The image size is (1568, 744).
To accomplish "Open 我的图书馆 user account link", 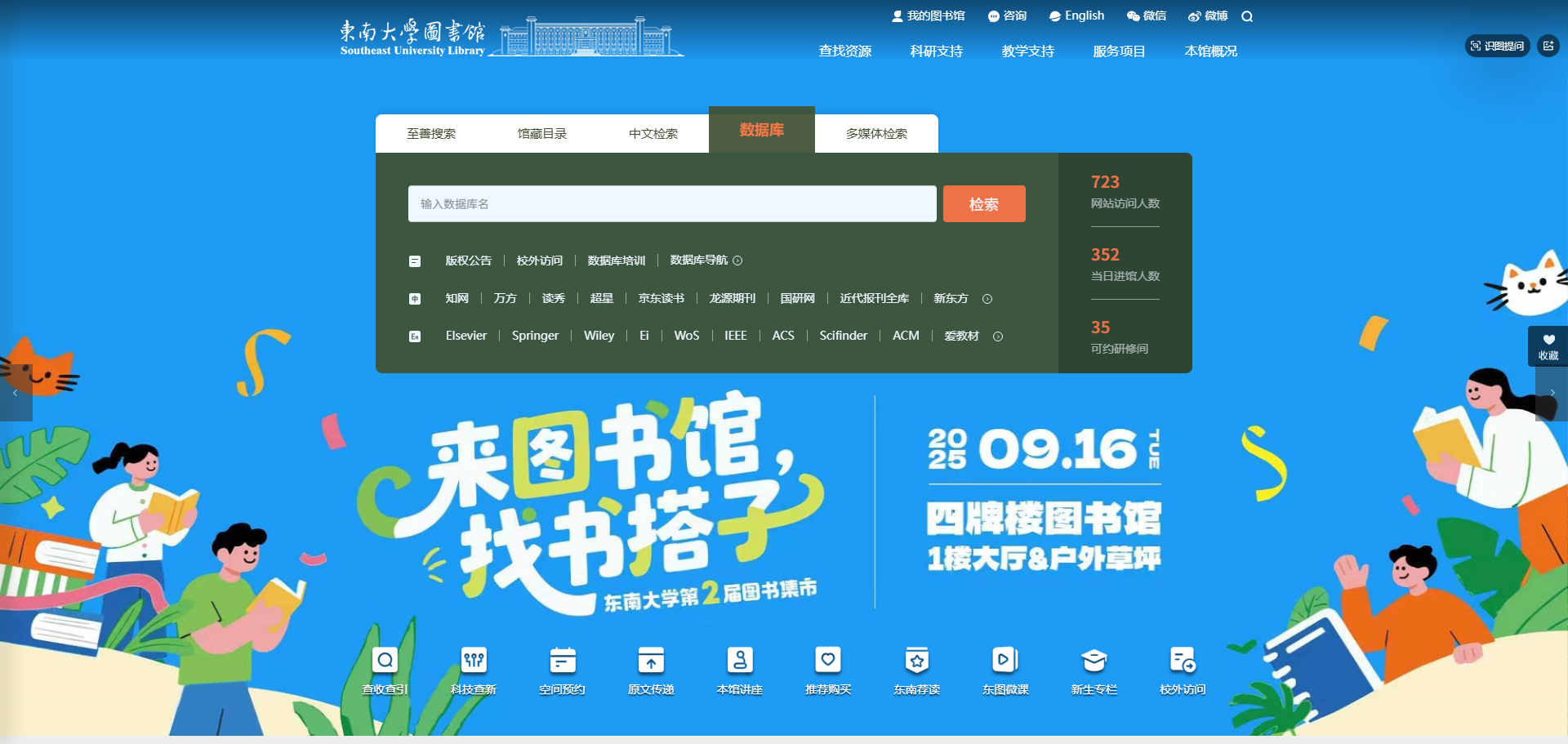I will [x=929, y=16].
